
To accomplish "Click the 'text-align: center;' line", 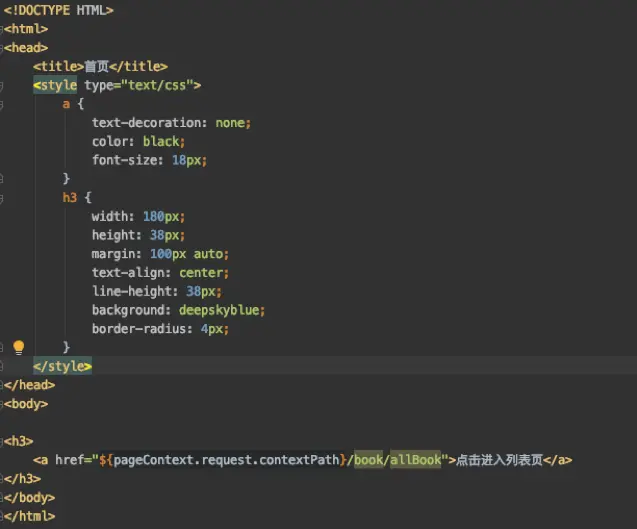I will (x=160, y=273).
